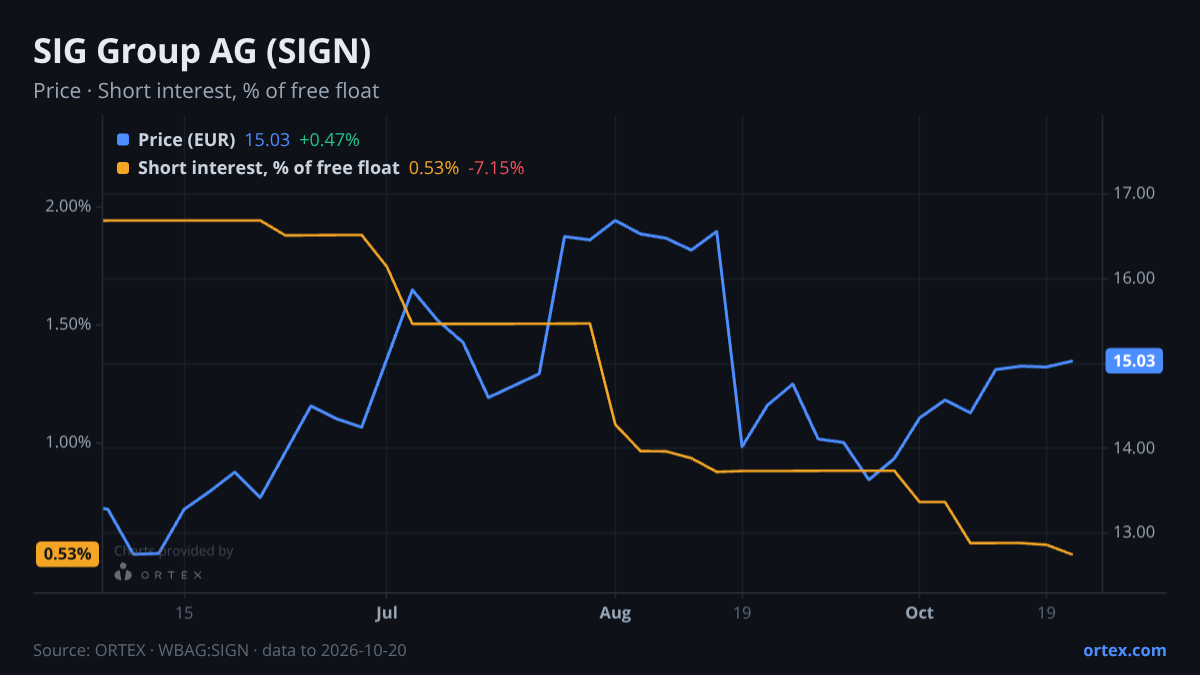Select the Short interest, % of free float legend label

tap(269, 168)
